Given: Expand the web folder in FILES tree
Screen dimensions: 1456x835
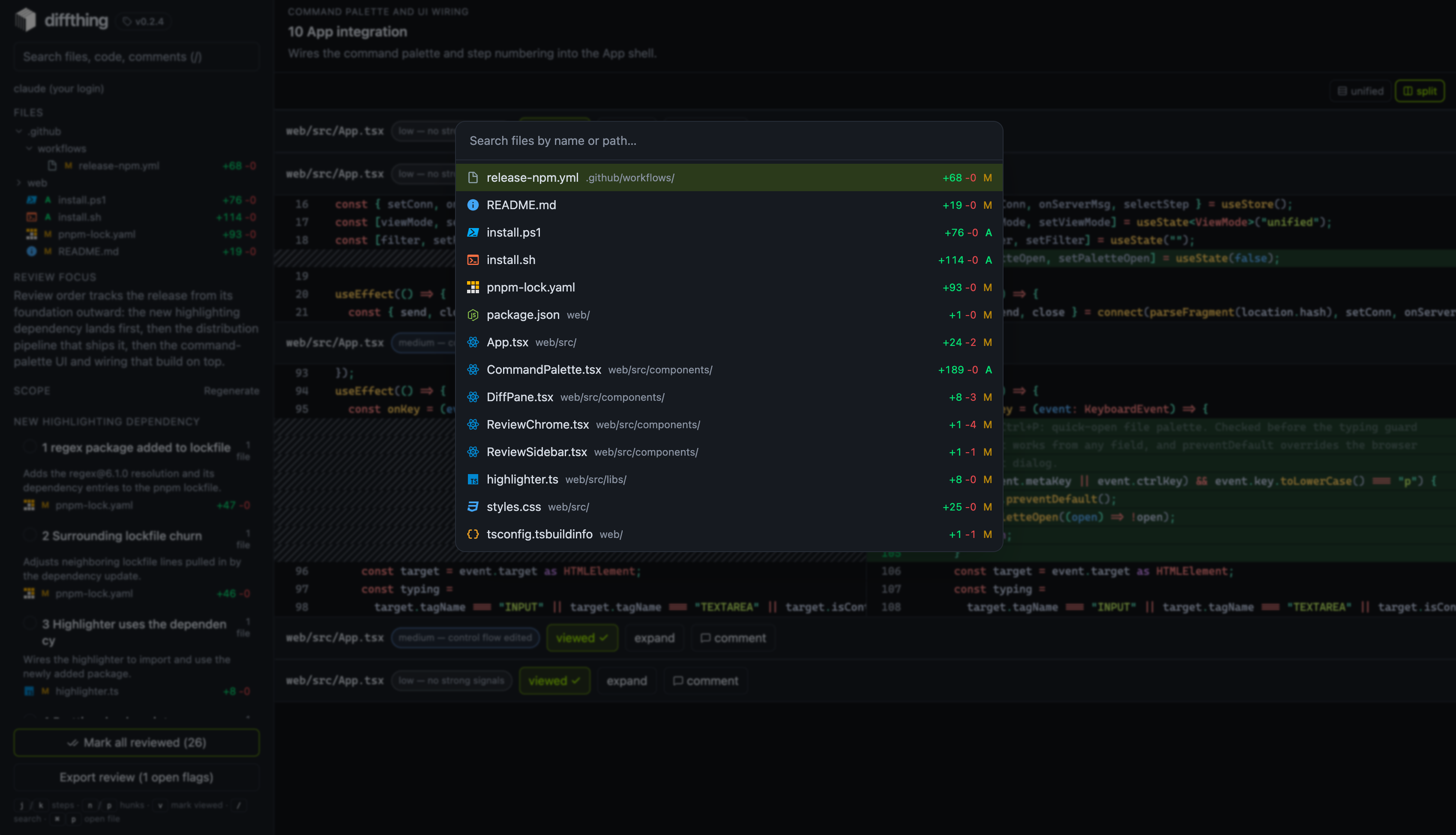Looking at the screenshot, I should [x=19, y=183].
